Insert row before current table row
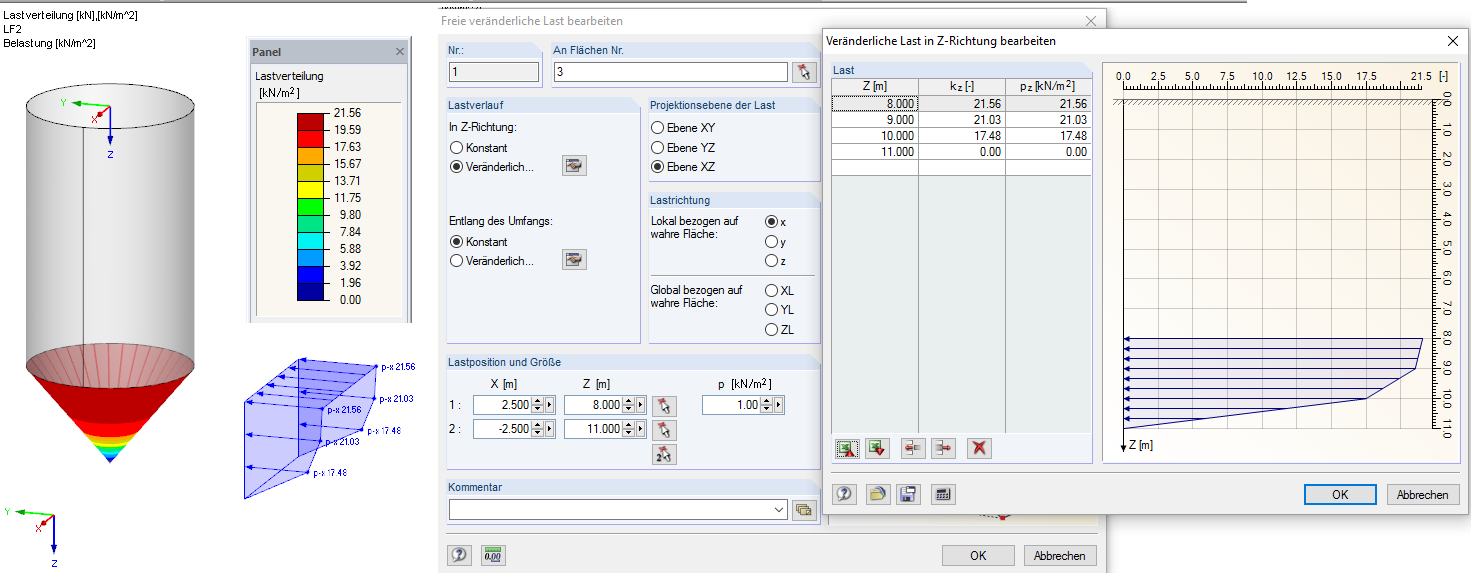The width and height of the screenshot is (1472, 586). click(x=912, y=448)
